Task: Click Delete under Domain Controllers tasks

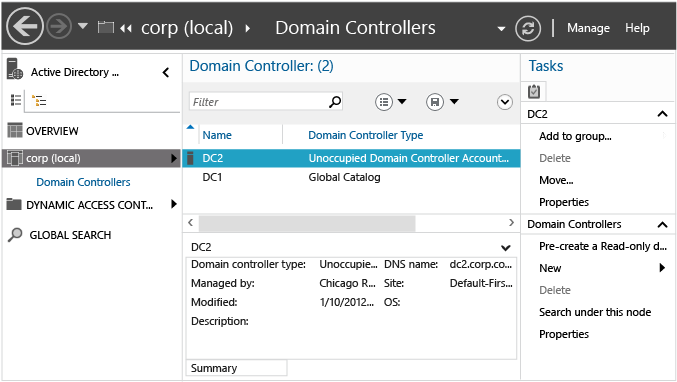Action: pyautogui.click(x=555, y=290)
